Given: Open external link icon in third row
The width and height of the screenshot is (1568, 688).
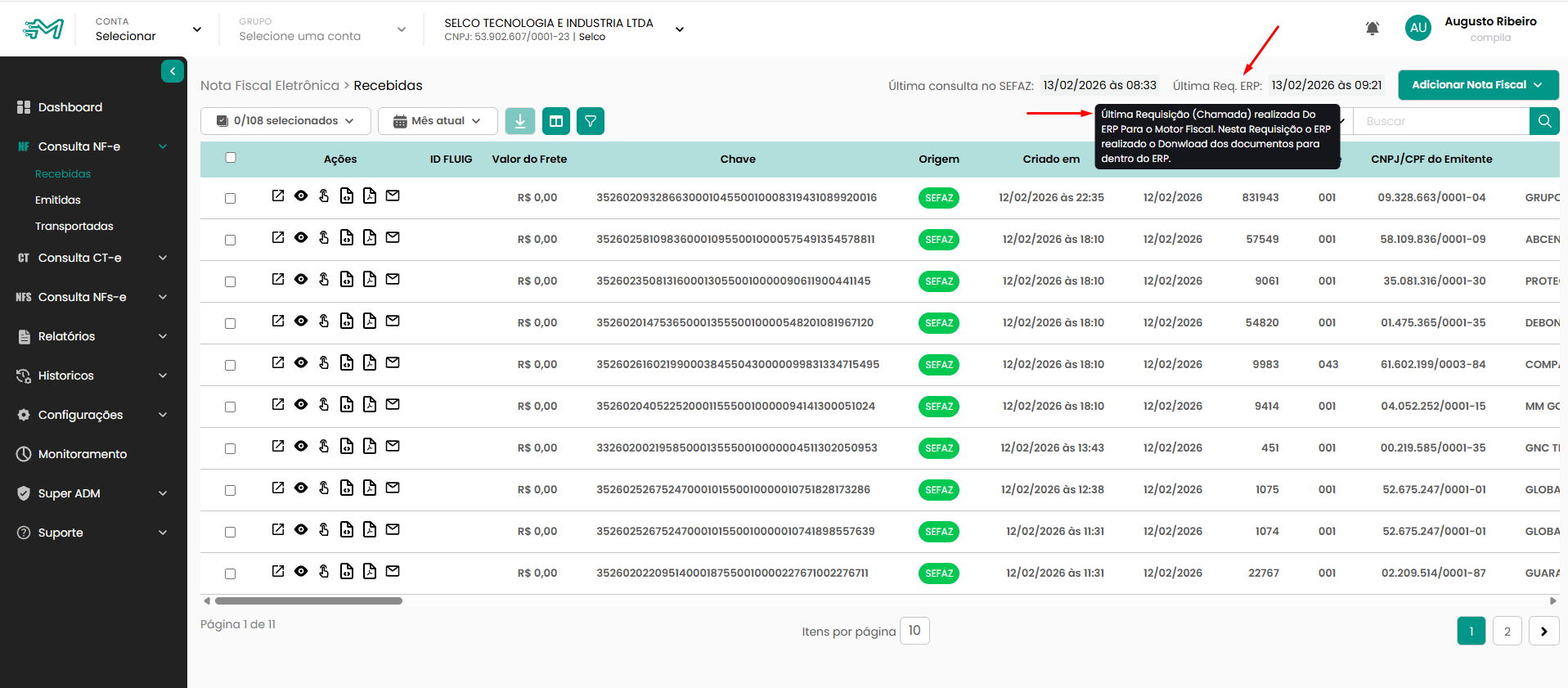Looking at the screenshot, I should 278,280.
